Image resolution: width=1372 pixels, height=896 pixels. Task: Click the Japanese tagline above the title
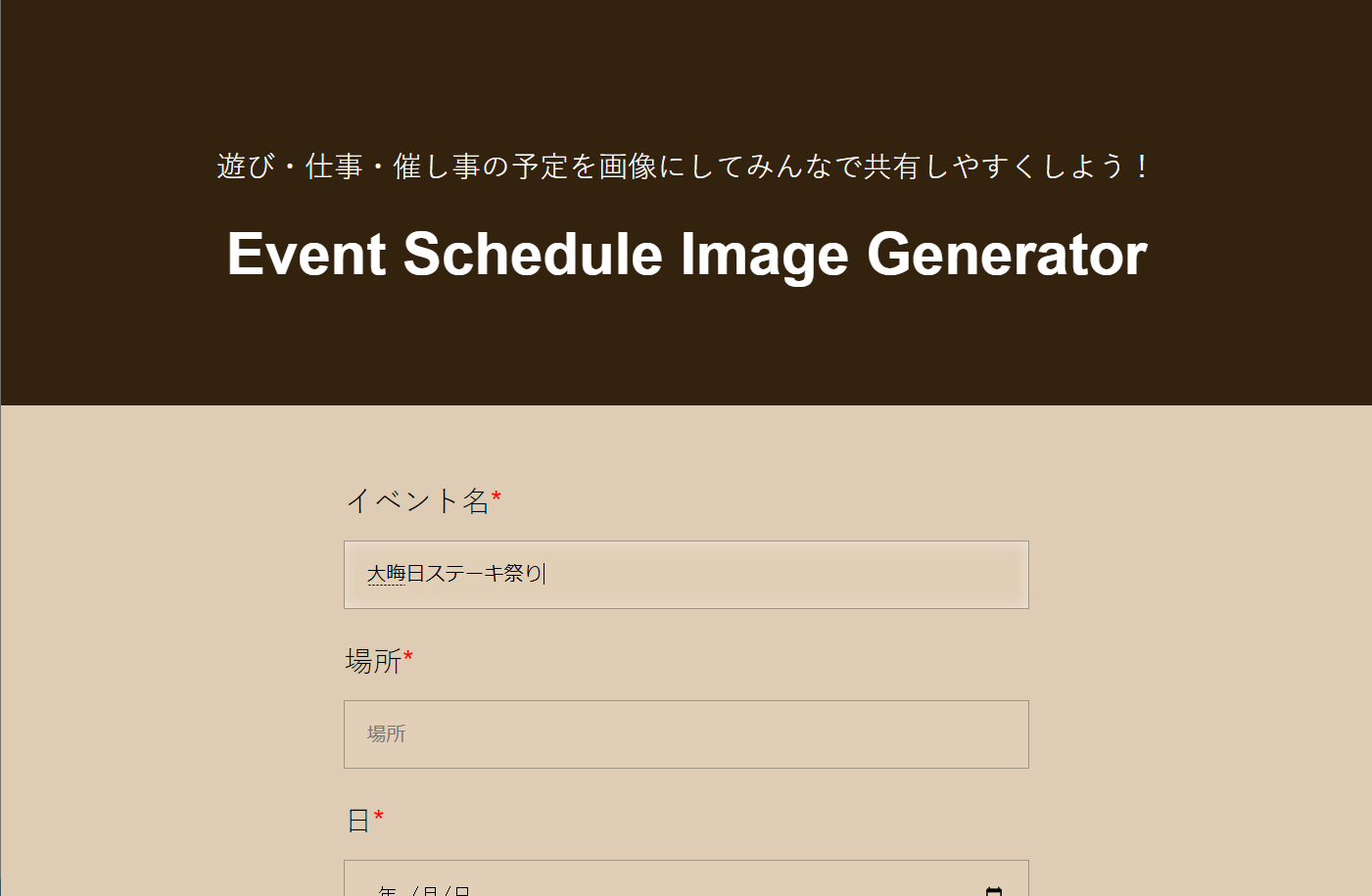[x=686, y=166]
